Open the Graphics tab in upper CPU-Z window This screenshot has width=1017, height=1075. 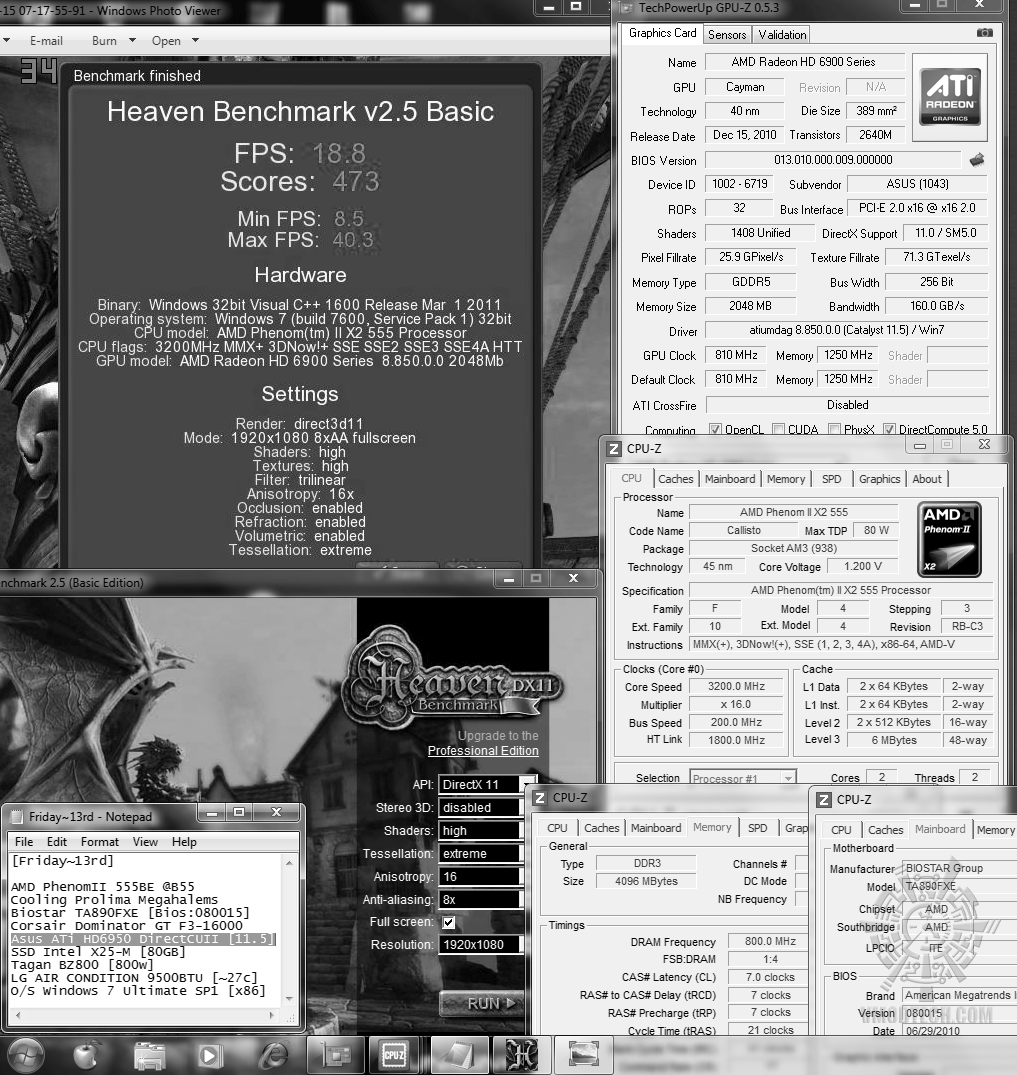pyautogui.click(x=879, y=479)
